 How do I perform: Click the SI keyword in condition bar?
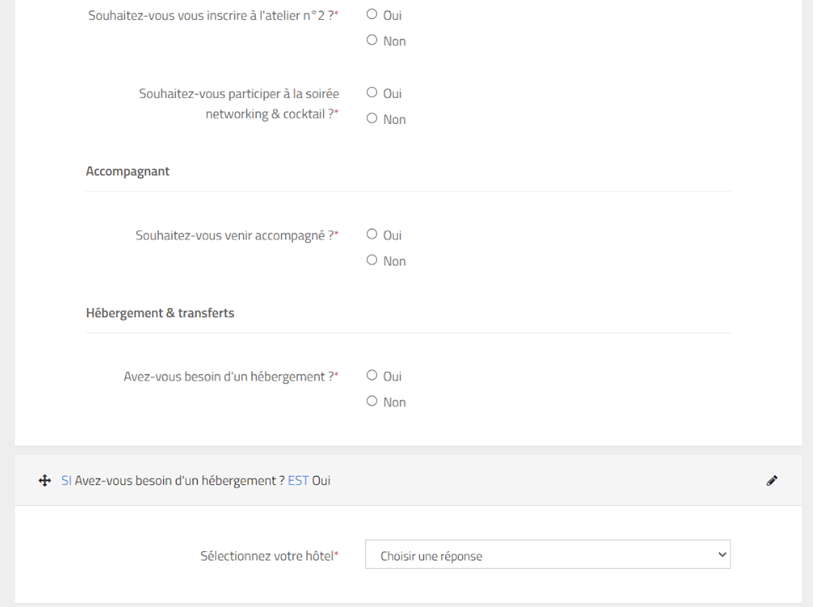coord(66,481)
